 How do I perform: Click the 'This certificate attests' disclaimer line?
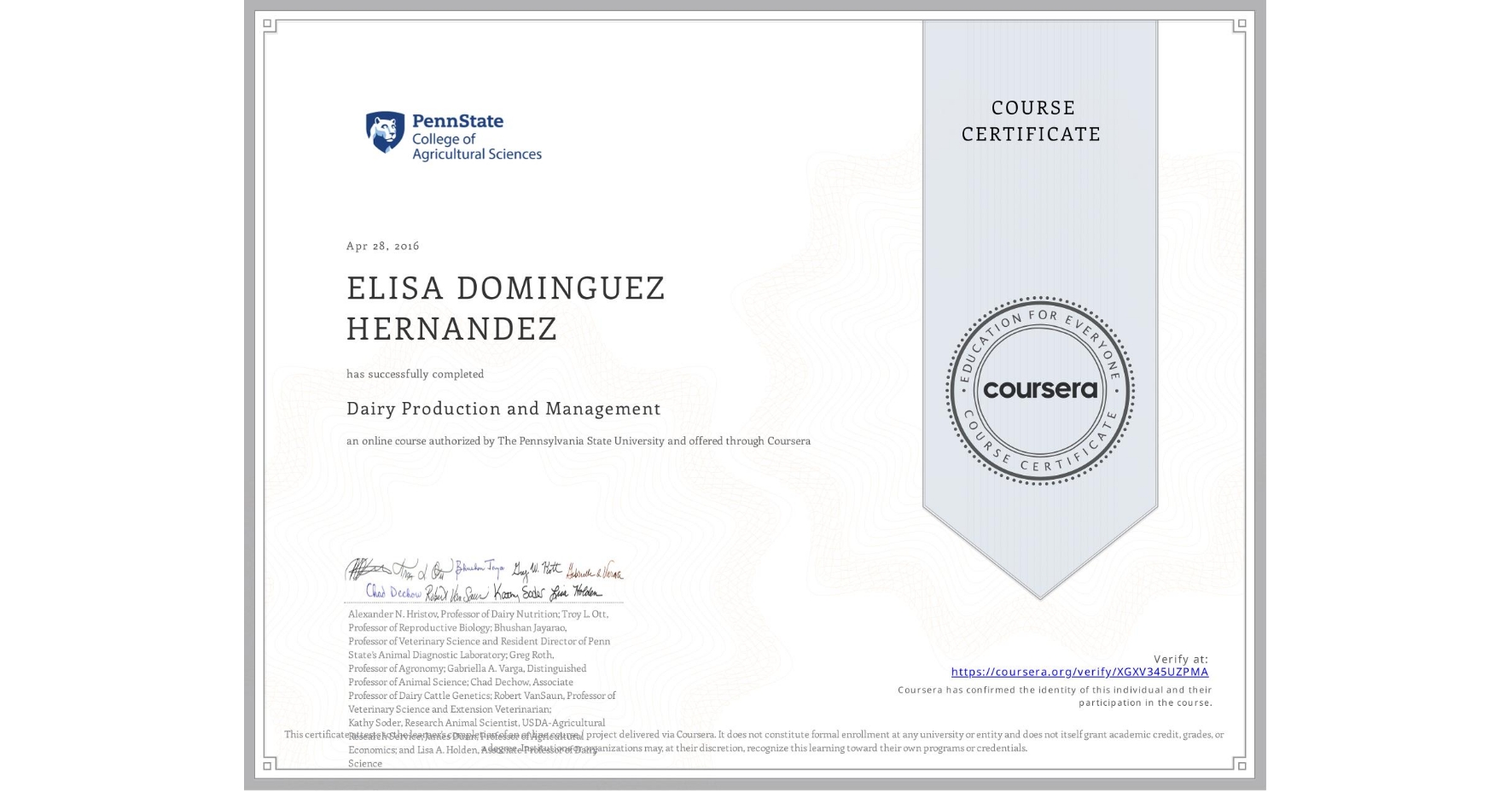coord(754,734)
